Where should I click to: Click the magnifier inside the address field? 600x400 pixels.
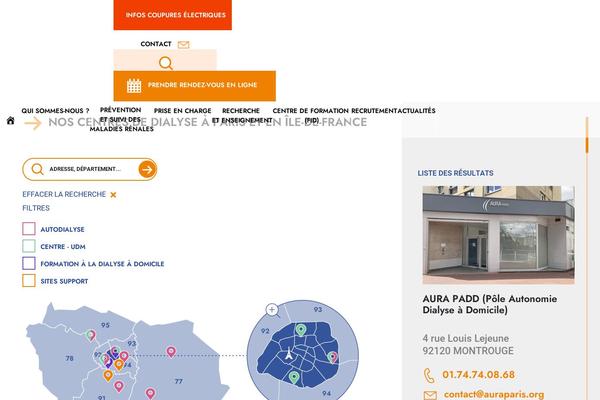(38, 169)
